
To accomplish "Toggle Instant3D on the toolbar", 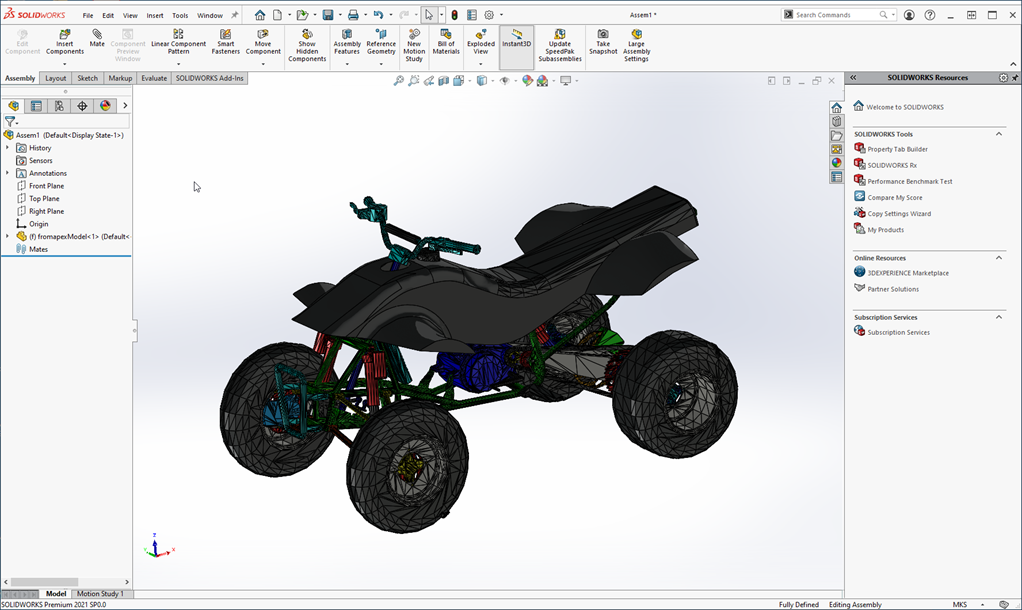I will pyautogui.click(x=515, y=40).
